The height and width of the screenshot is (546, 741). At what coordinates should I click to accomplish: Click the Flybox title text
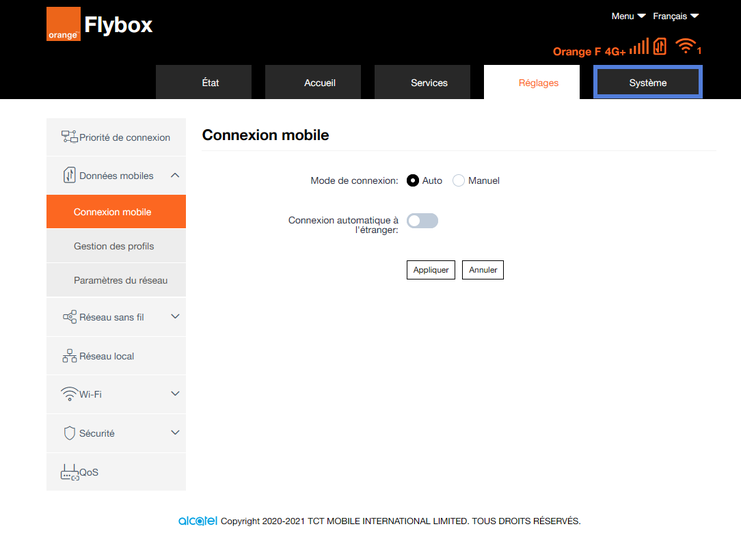click(118, 25)
